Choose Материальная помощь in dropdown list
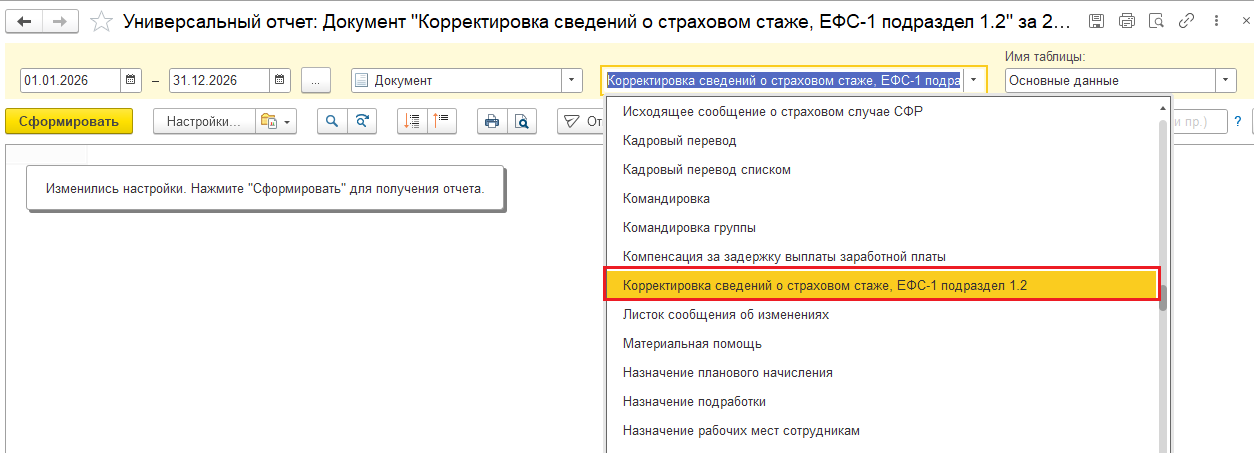The image size is (1254, 453). tap(692, 343)
